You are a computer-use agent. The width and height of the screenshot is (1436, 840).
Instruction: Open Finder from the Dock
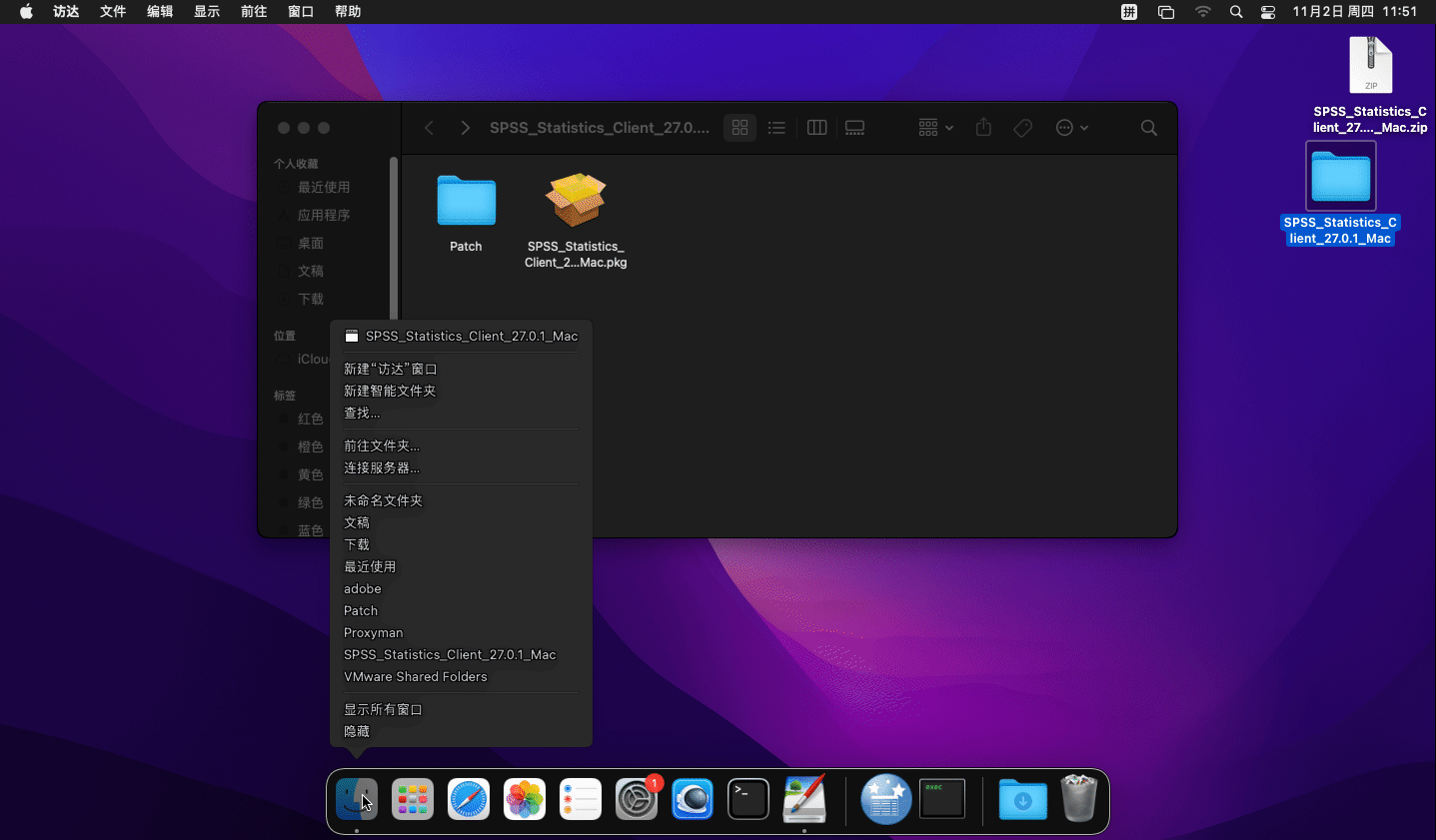[x=357, y=799]
